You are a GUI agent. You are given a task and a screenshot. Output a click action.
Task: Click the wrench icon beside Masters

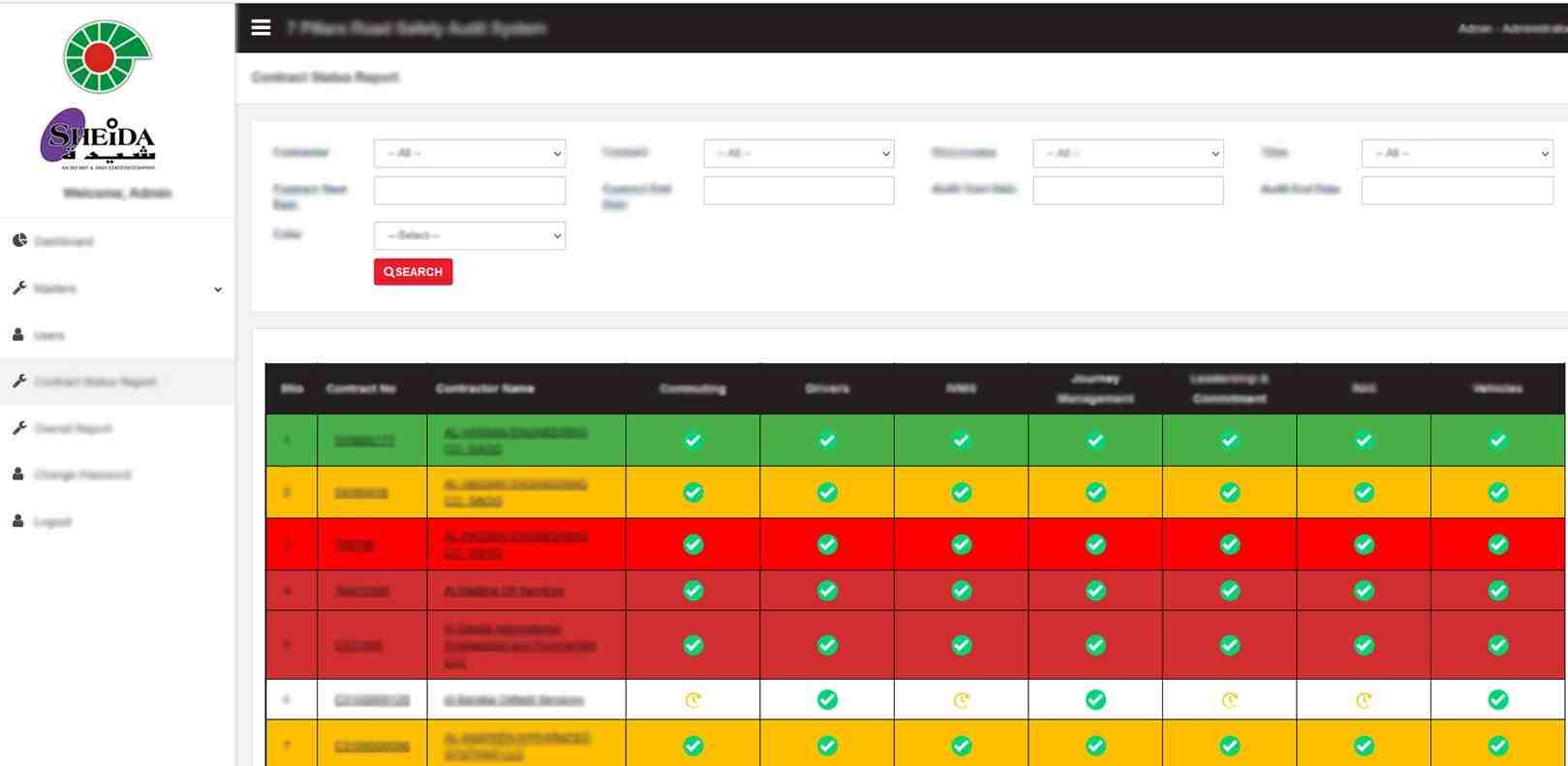pyautogui.click(x=19, y=288)
